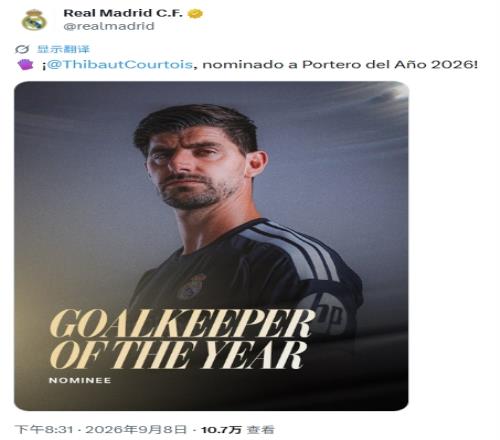Click the 查看 views label

[261, 429]
